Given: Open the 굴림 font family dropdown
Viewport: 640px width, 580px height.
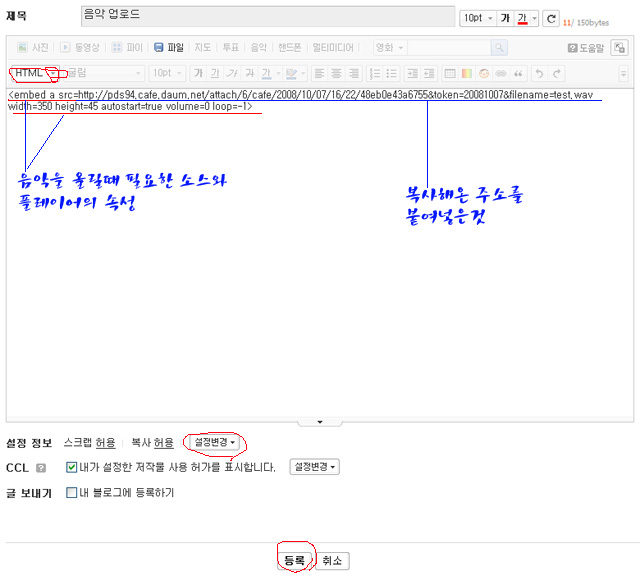Looking at the screenshot, I should coord(104,73).
